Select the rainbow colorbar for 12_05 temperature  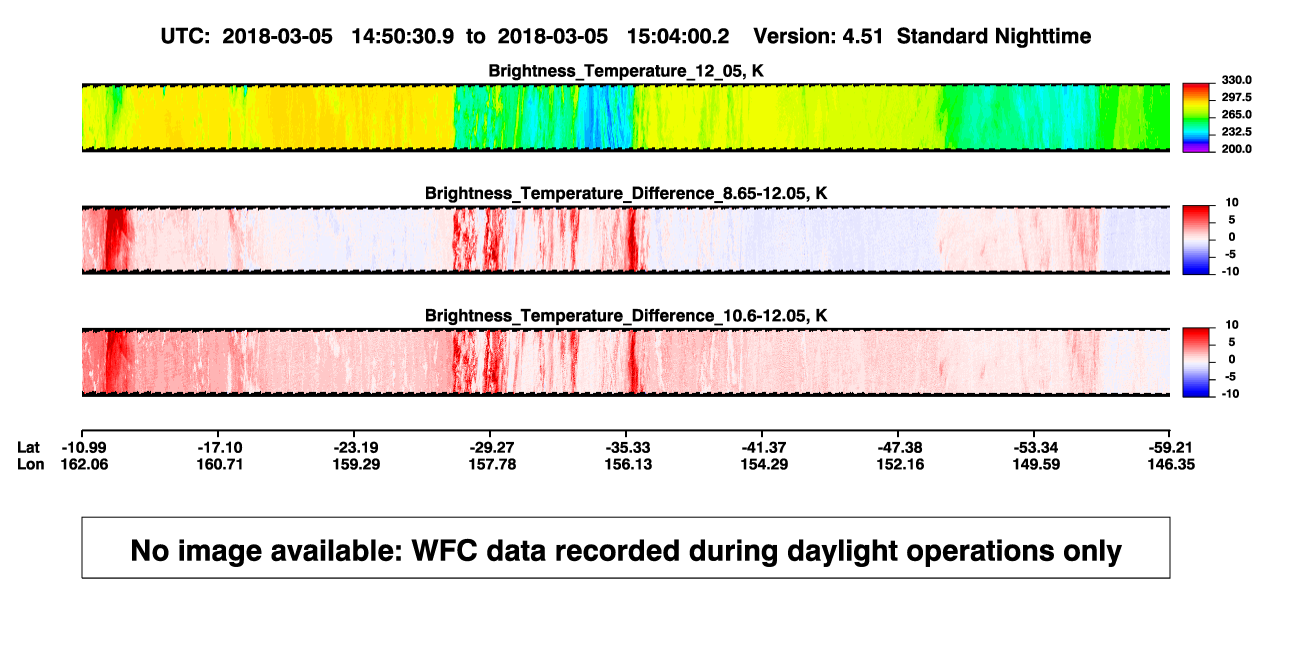tap(1197, 117)
